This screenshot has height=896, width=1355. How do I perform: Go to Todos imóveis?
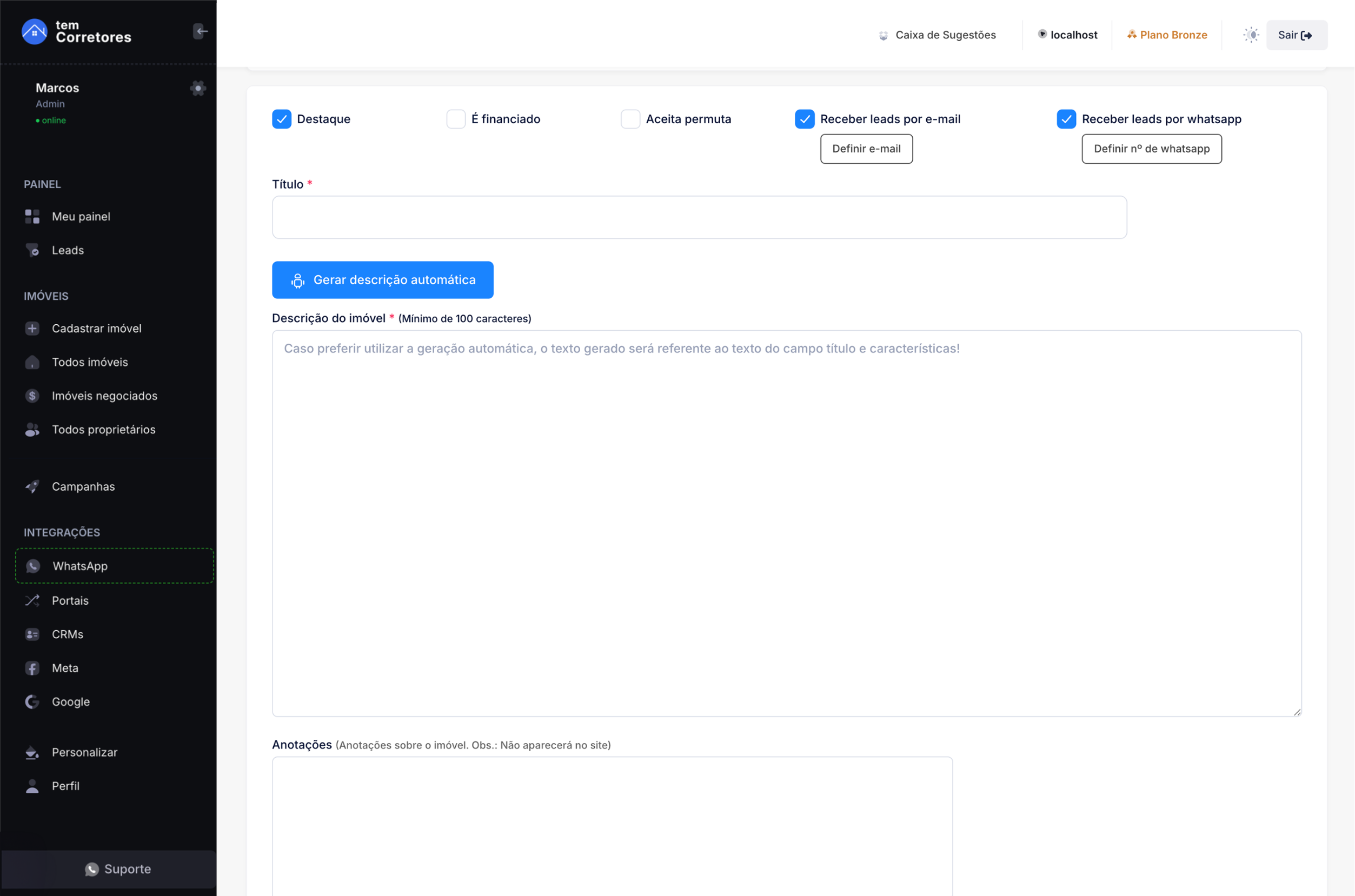click(90, 362)
